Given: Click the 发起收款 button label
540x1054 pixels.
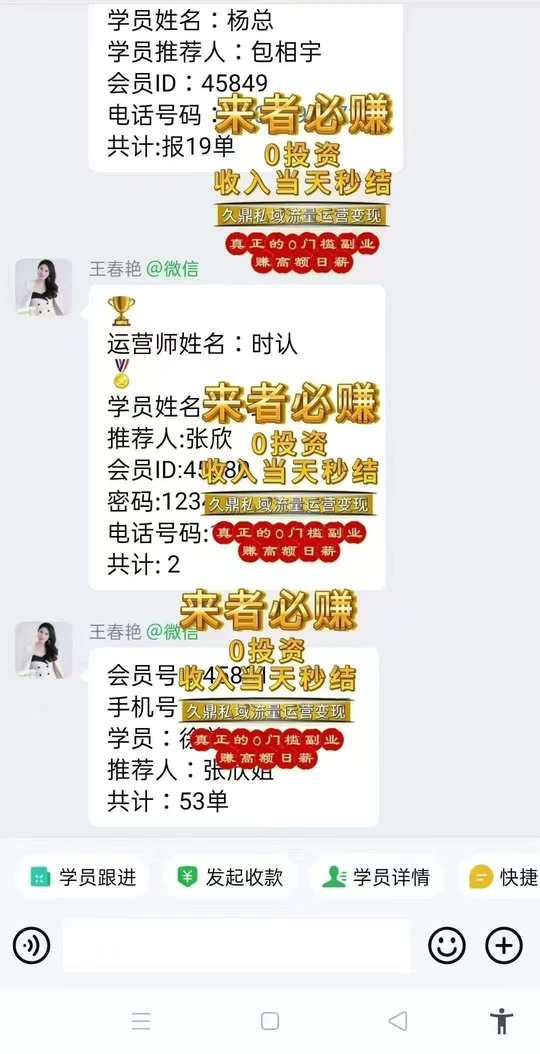Looking at the screenshot, I should click(244, 877).
